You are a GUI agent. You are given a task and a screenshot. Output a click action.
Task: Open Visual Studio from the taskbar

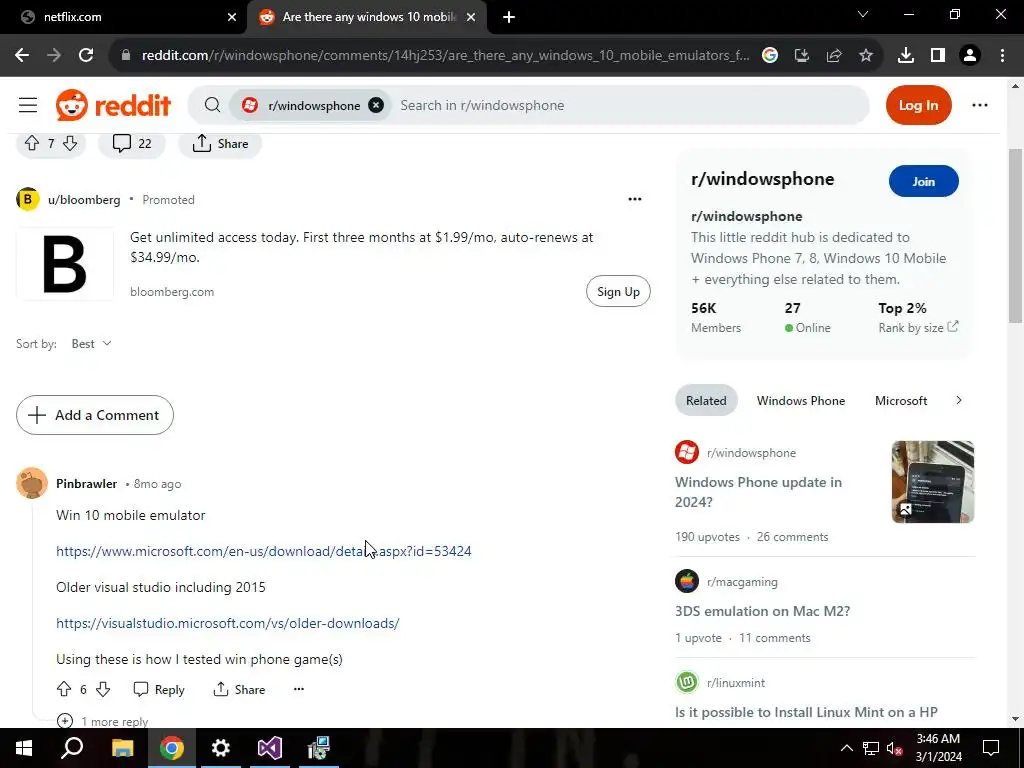pos(270,748)
